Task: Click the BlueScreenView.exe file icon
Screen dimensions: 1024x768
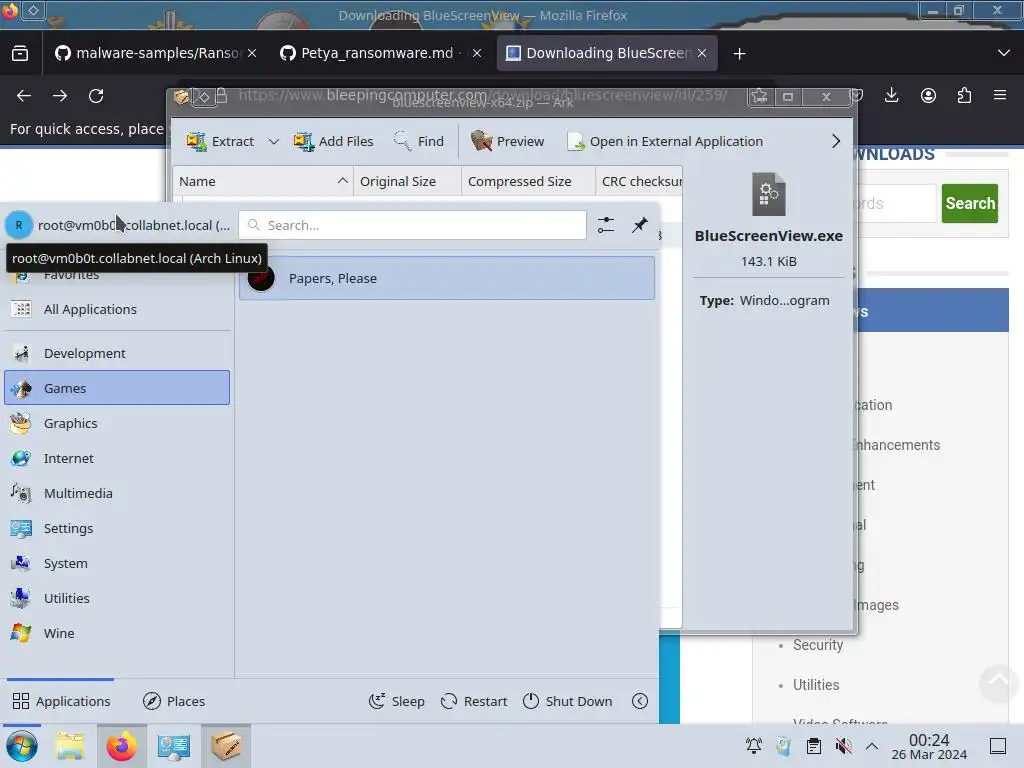Action: pyautogui.click(x=769, y=194)
